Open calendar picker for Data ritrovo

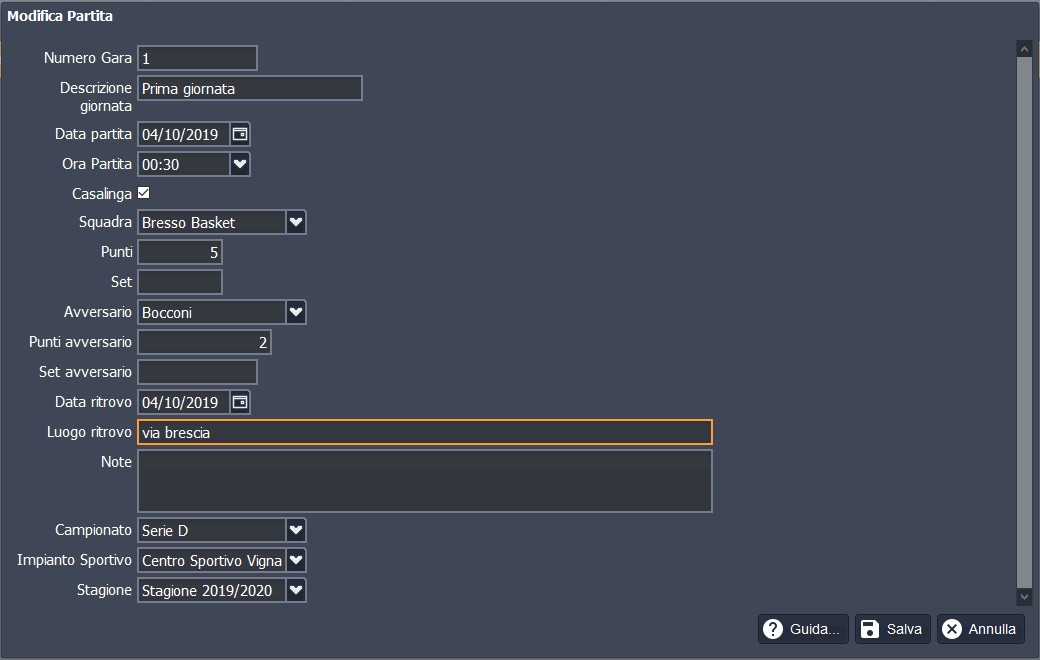coord(239,402)
